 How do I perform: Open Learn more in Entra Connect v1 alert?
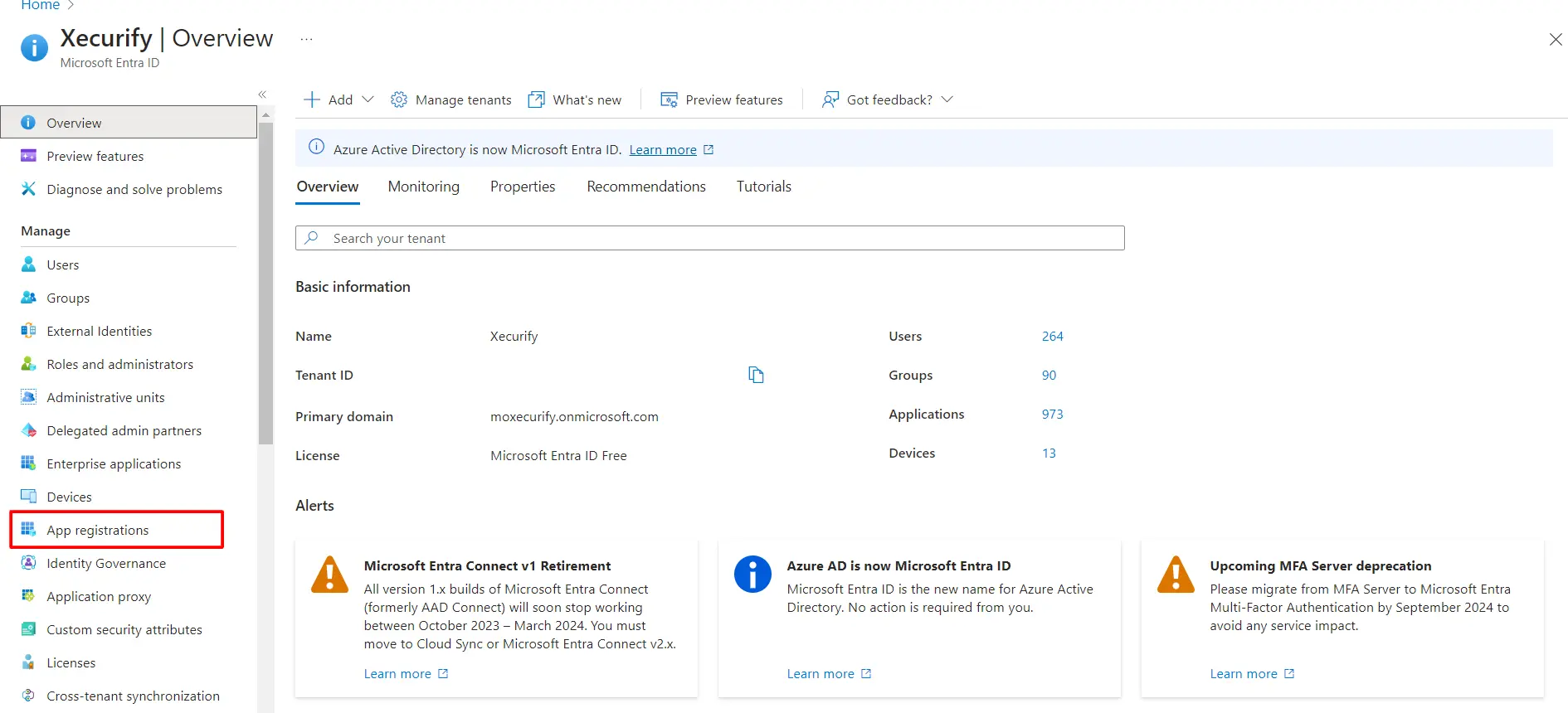tap(397, 673)
